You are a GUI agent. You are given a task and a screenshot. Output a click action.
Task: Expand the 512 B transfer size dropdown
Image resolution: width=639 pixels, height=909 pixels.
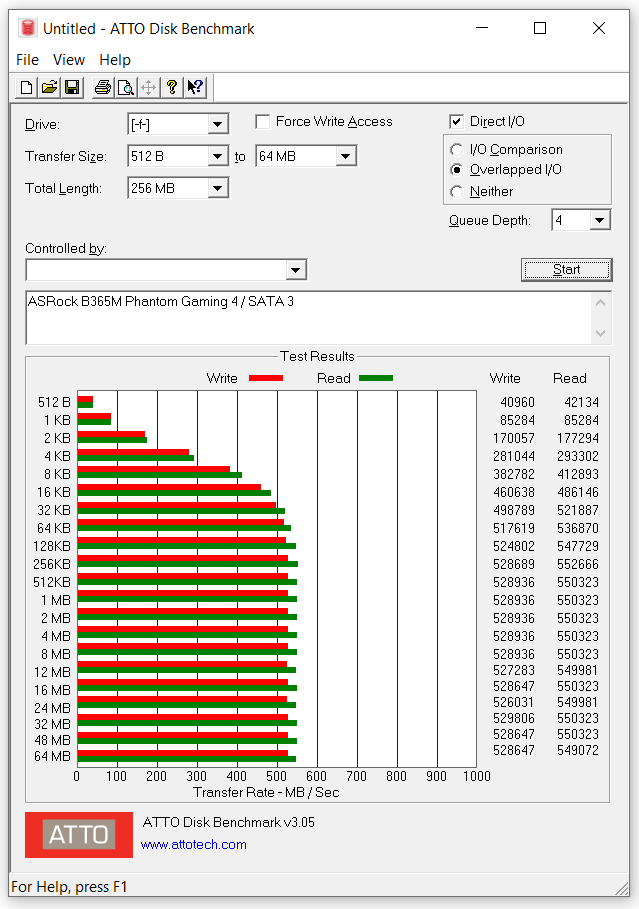(x=217, y=156)
